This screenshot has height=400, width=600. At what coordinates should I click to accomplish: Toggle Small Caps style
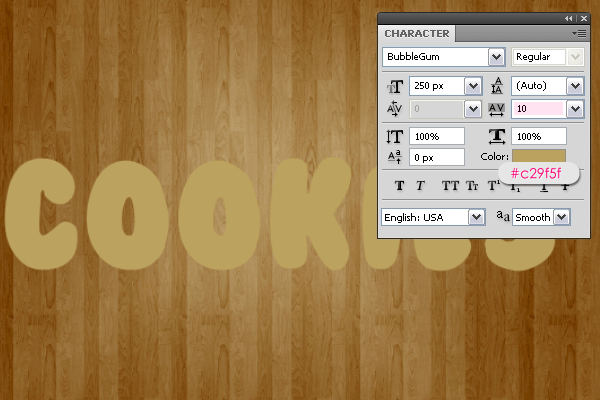click(472, 186)
